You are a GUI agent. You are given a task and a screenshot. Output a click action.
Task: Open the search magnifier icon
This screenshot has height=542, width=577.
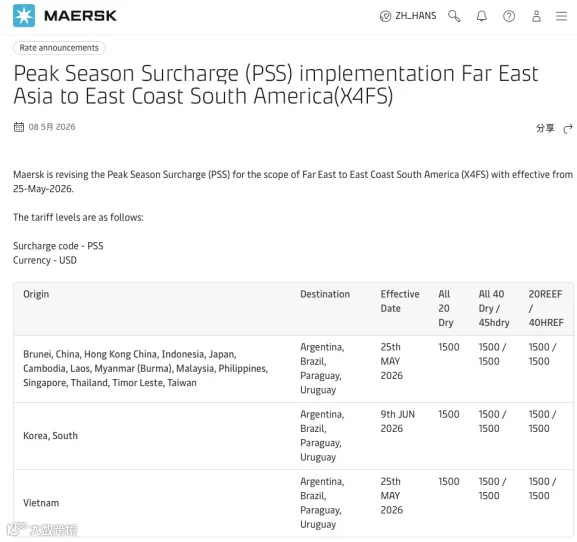(x=454, y=16)
